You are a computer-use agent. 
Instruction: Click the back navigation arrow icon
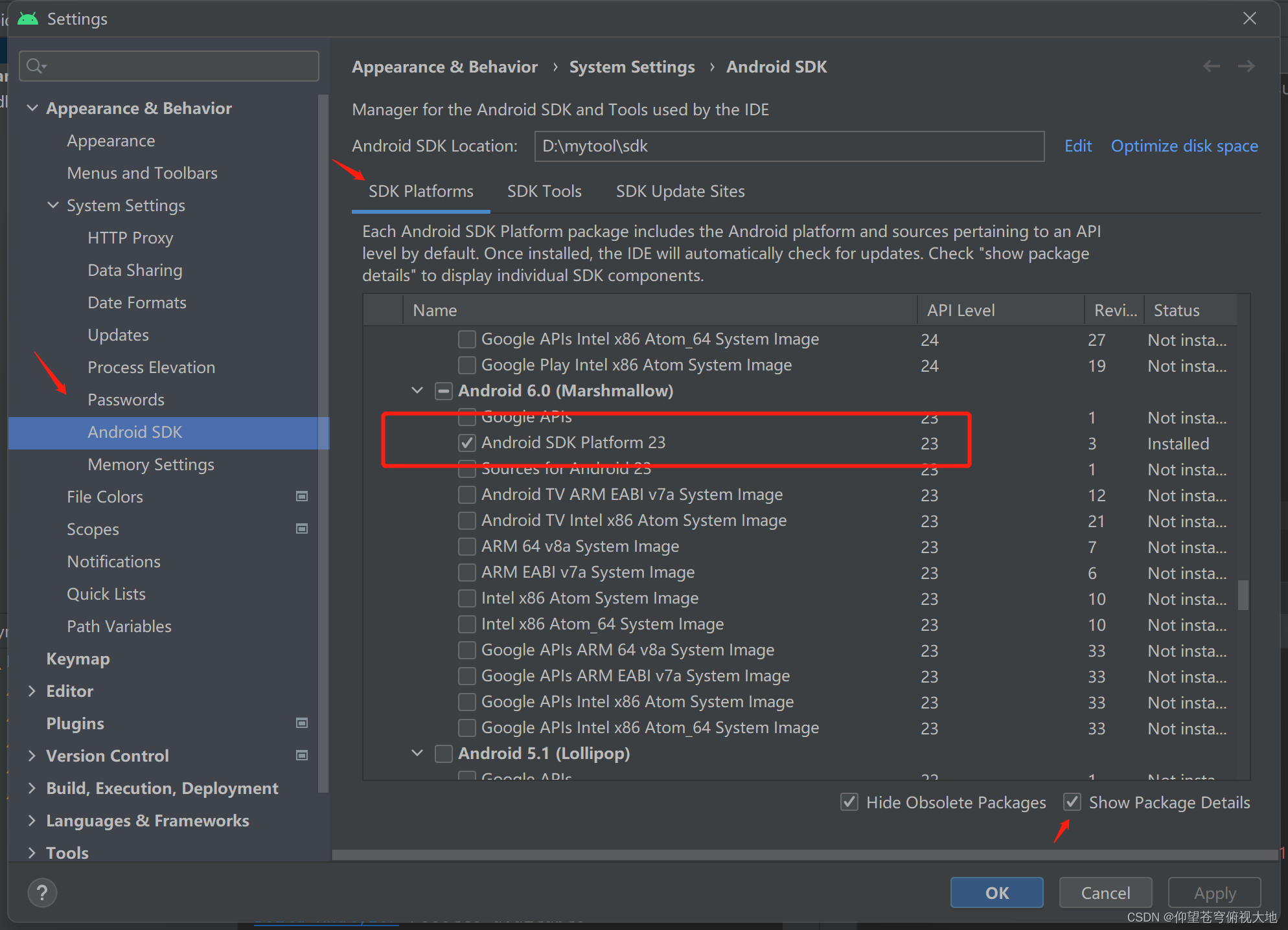(1212, 66)
